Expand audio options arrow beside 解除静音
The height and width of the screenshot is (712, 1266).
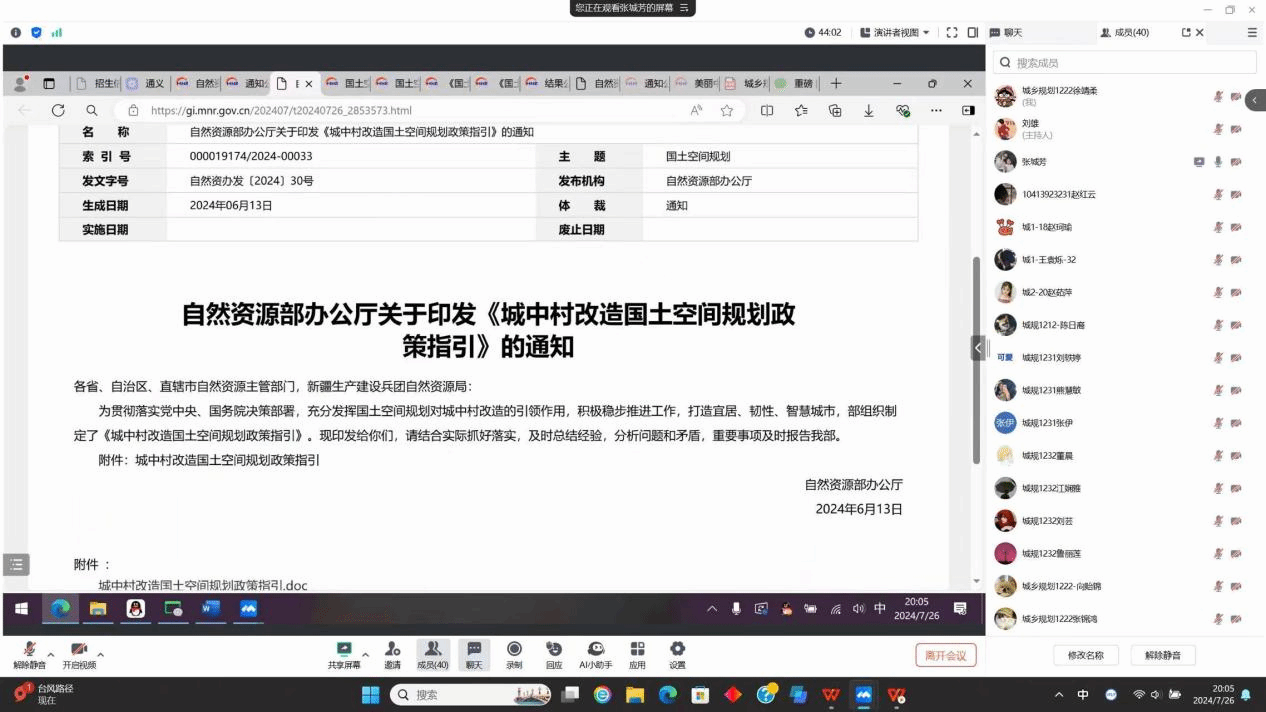[51, 655]
